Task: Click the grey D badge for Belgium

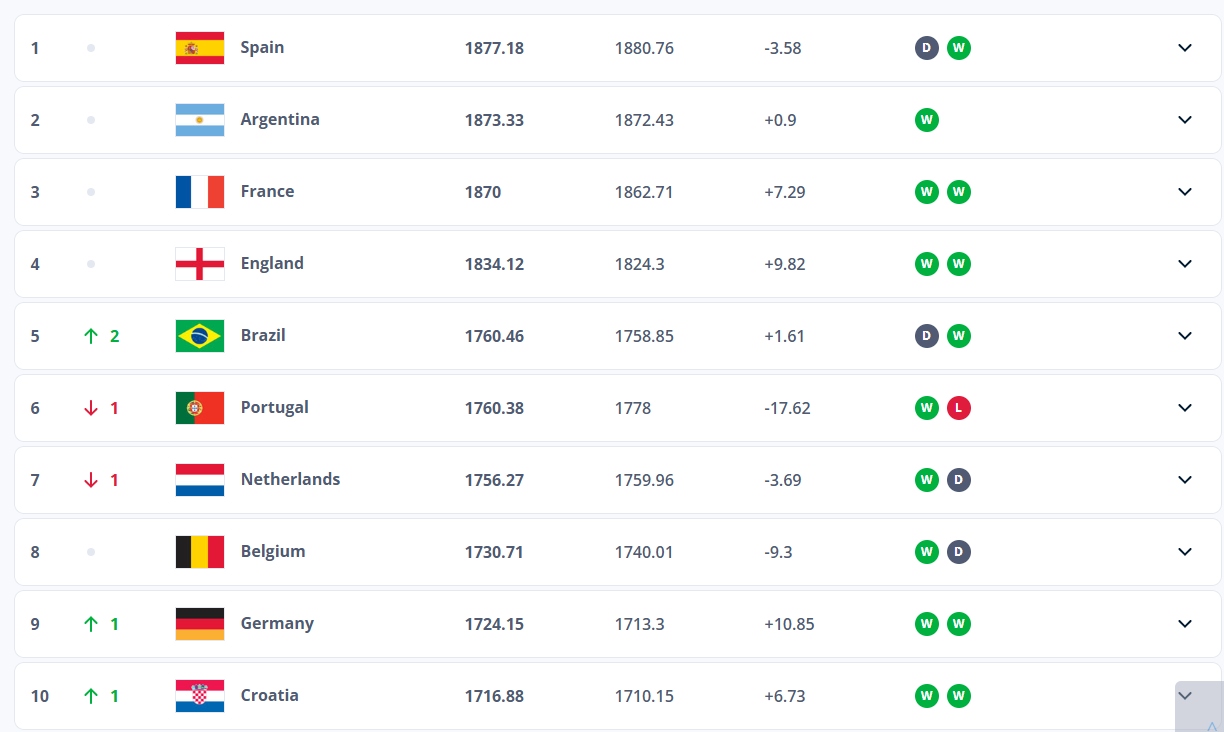Action: [x=958, y=551]
